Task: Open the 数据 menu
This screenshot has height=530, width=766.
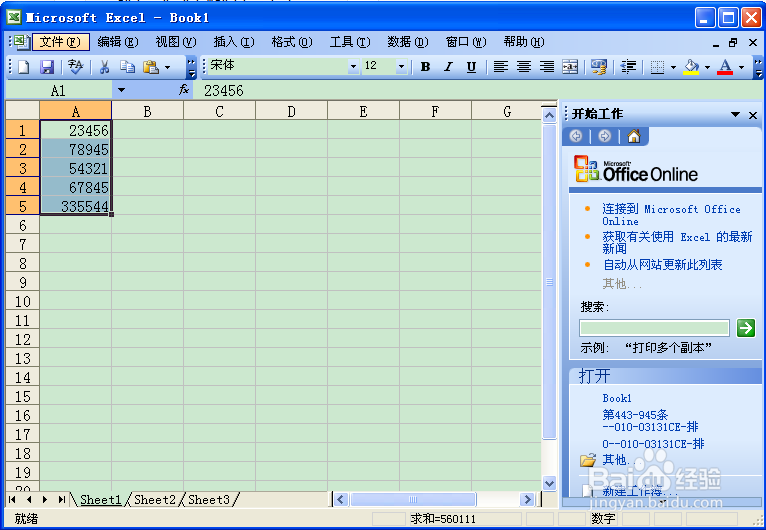Action: pos(408,42)
